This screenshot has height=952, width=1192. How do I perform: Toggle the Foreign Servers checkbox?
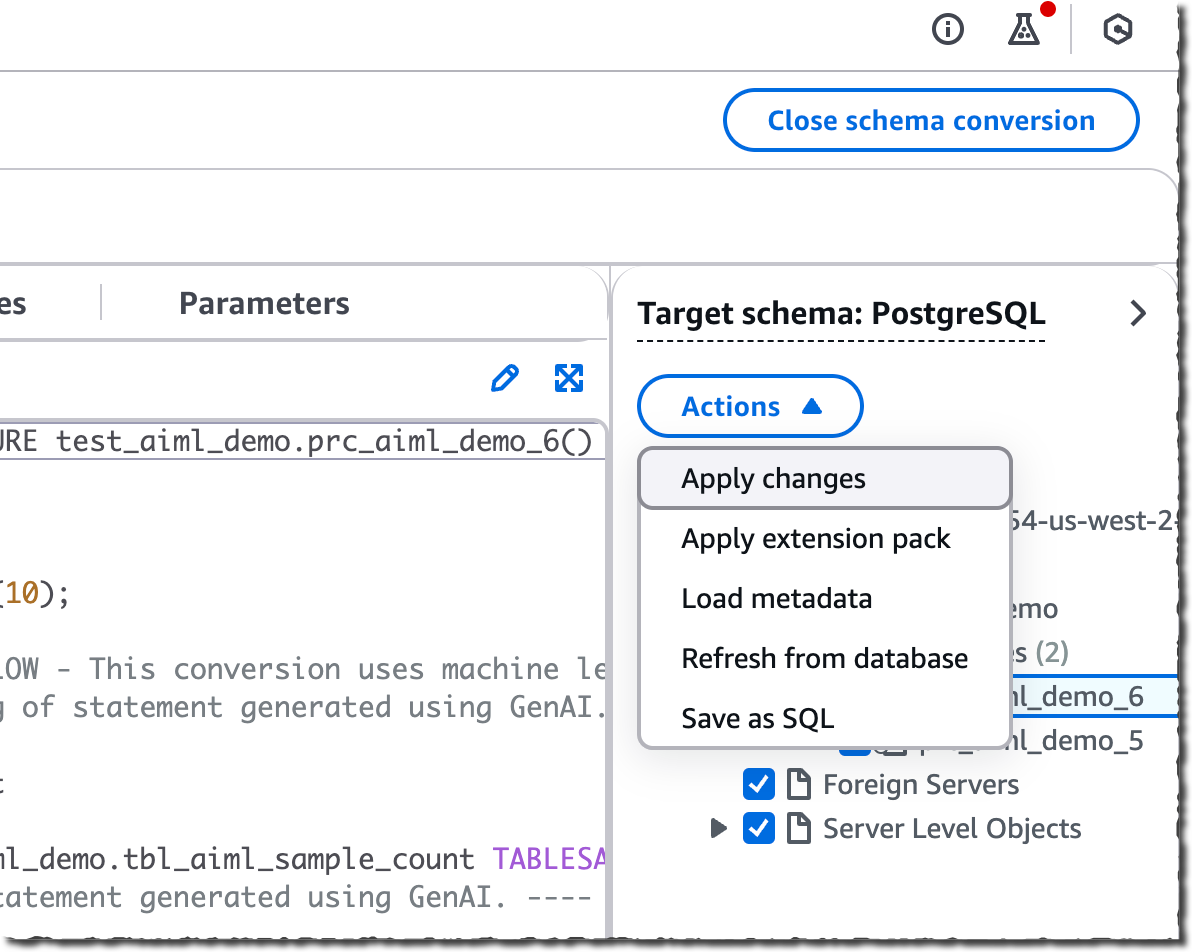pyautogui.click(x=759, y=785)
